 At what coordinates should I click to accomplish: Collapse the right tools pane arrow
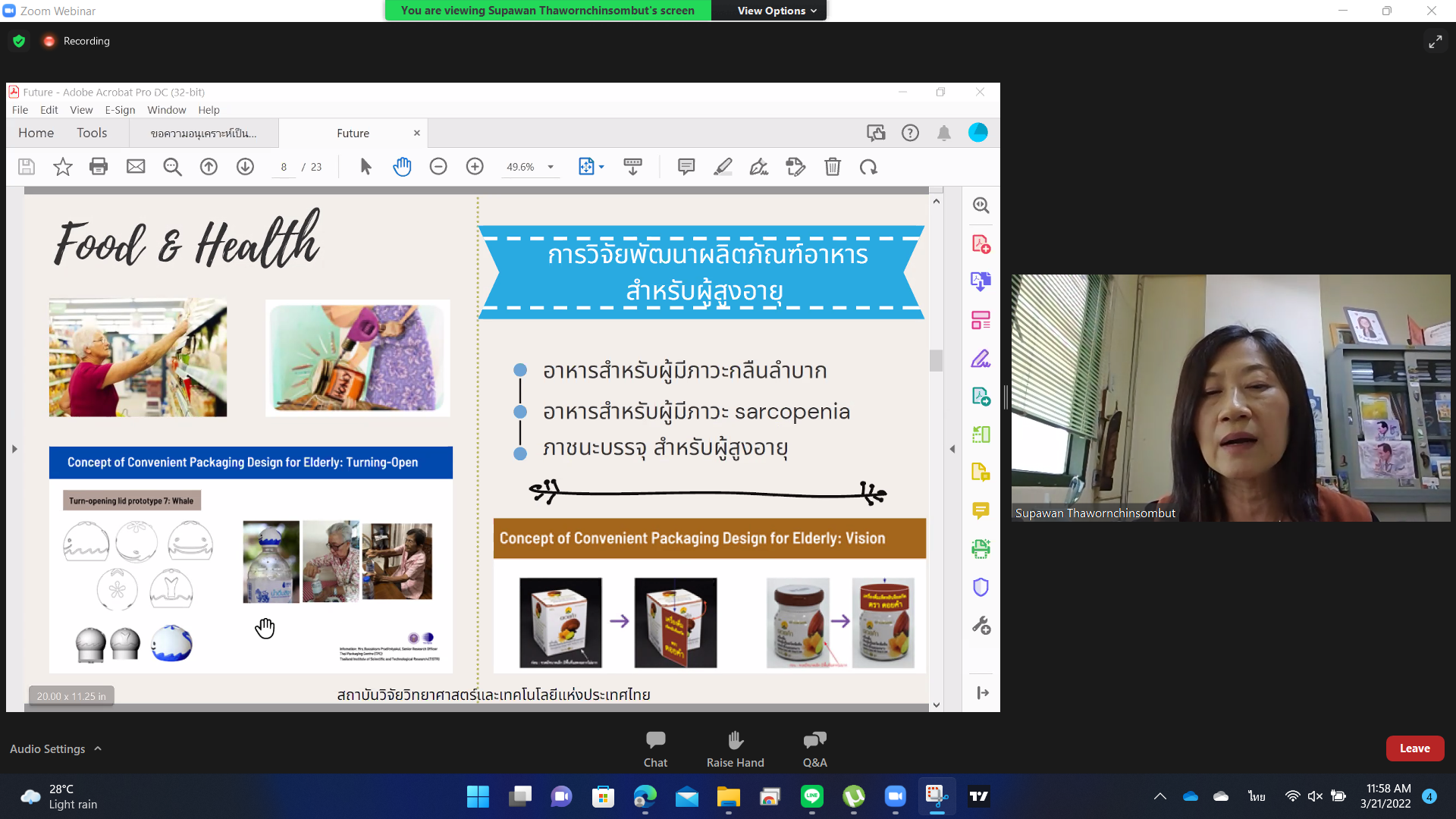tap(952, 449)
